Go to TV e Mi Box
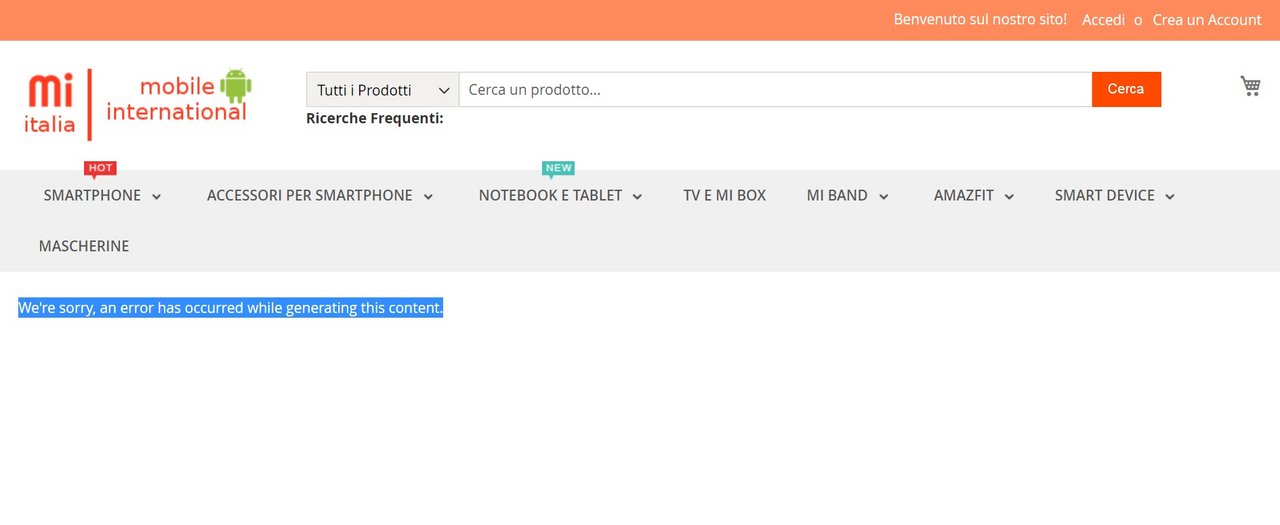 pyautogui.click(x=725, y=196)
